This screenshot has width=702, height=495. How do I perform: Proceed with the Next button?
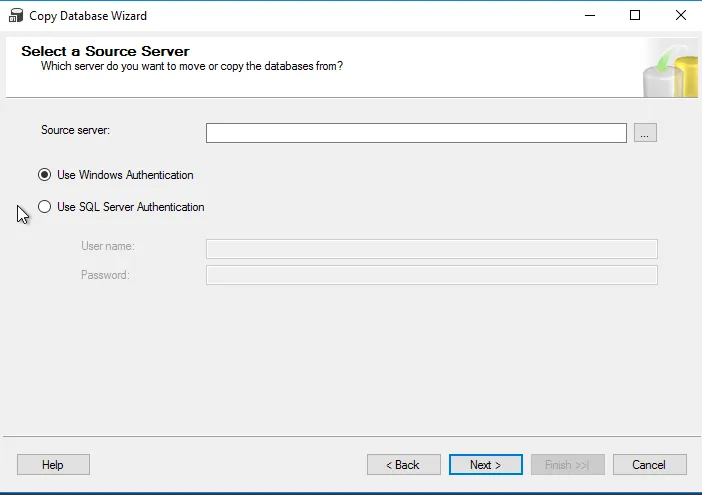[486, 465]
